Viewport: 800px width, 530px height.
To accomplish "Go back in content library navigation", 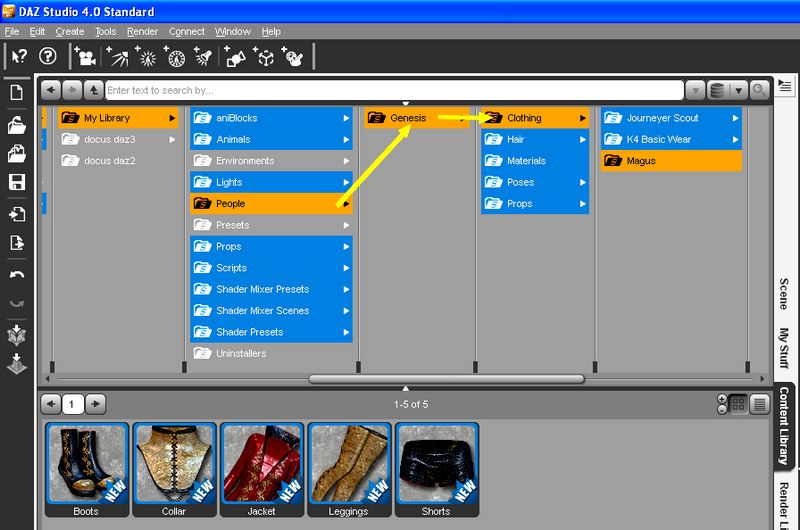I will [51, 90].
